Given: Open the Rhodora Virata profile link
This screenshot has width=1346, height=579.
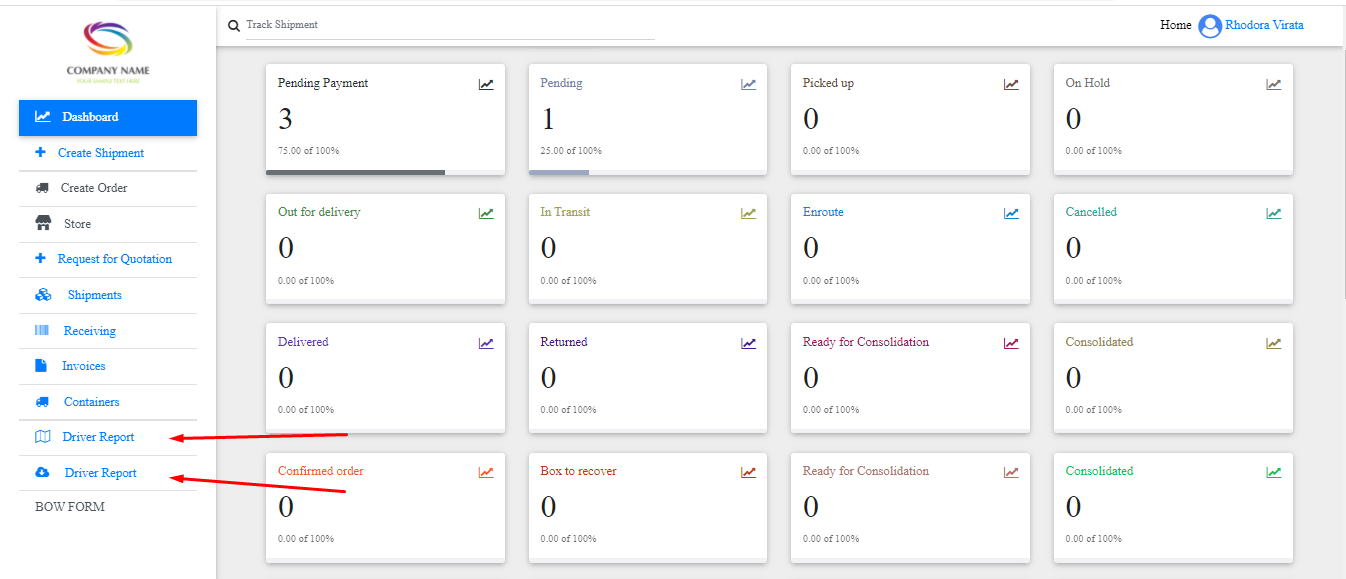Looking at the screenshot, I should (1264, 25).
